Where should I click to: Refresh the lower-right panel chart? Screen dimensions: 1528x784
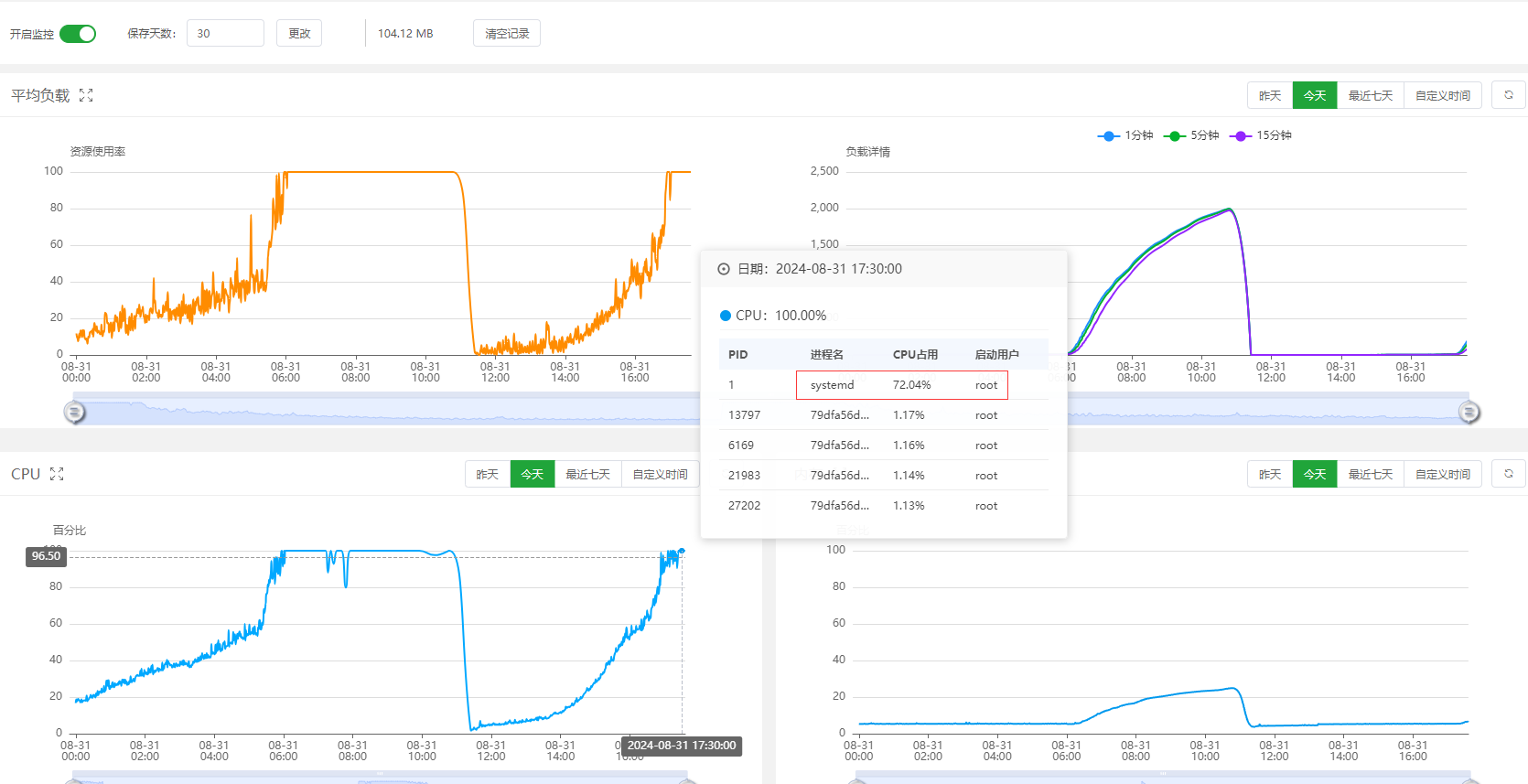tap(1509, 474)
